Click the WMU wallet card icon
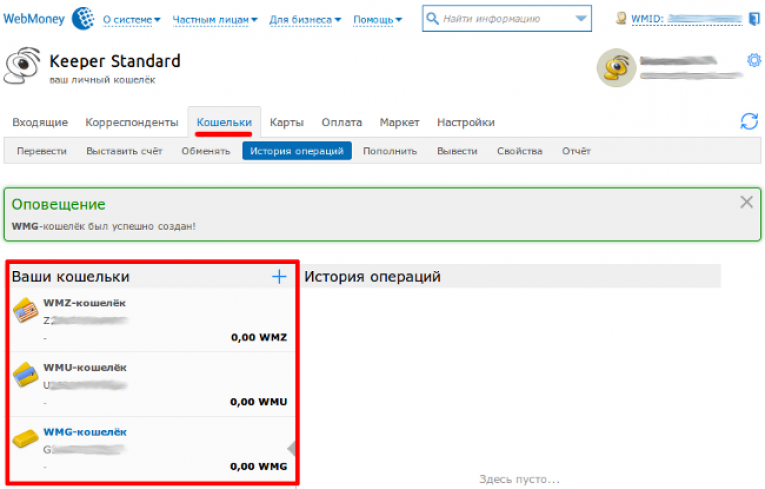Viewport: 765px width, 489px height. tap(25, 375)
